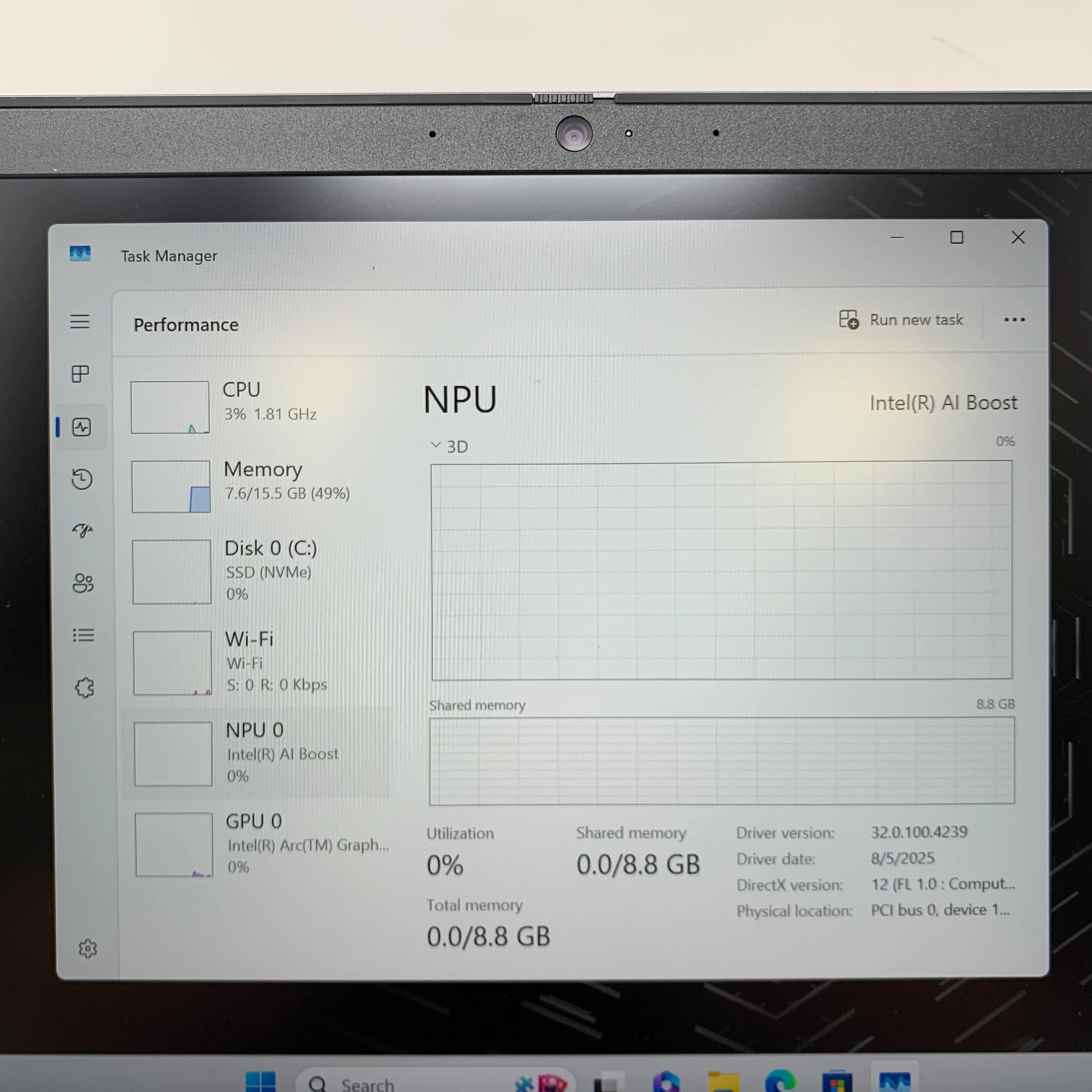Open the App history page icon
Viewport: 1092px width, 1092px height.
click(x=83, y=479)
